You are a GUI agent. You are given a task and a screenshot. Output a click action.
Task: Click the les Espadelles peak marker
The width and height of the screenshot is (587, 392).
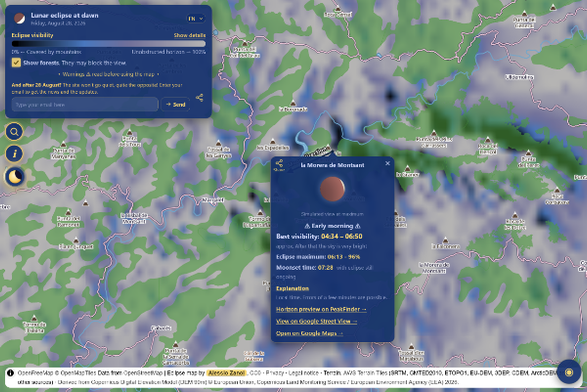(x=273, y=142)
